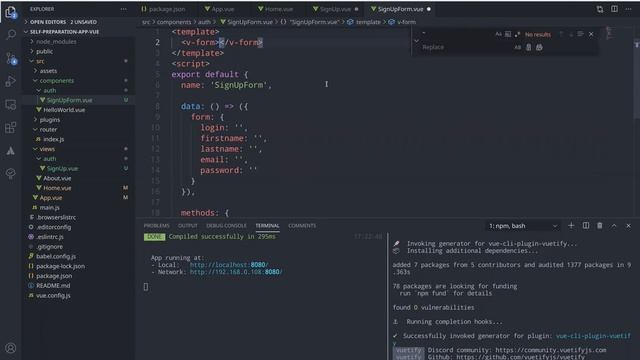Collapse the components folder
The width and height of the screenshot is (640, 360).
tap(57, 81)
